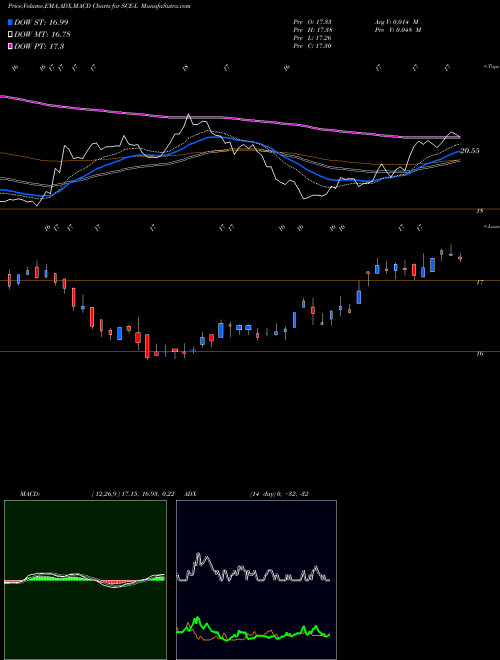Click the 'Avg V: 0.014 M' volume text
The image size is (500, 660).
pos(396,22)
